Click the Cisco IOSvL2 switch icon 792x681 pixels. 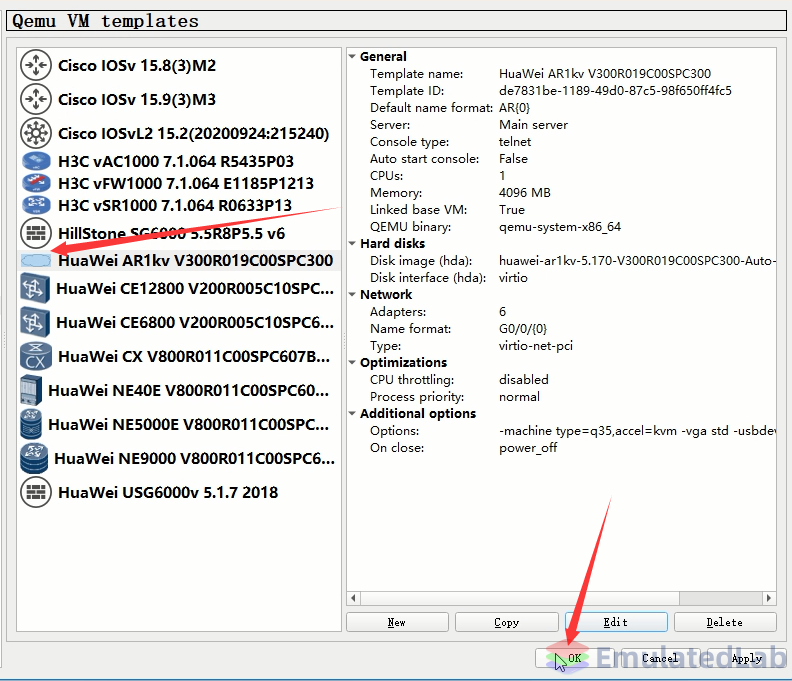pyautogui.click(x=36, y=133)
